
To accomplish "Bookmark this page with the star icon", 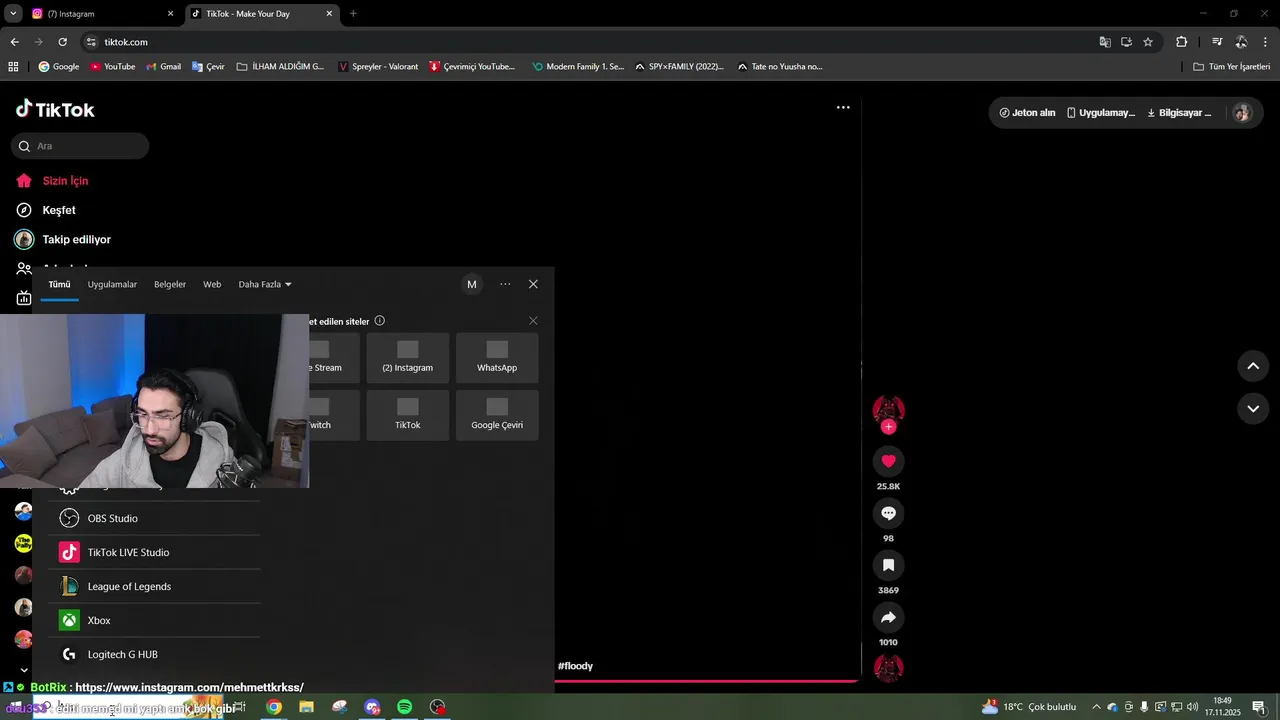I will (1148, 42).
